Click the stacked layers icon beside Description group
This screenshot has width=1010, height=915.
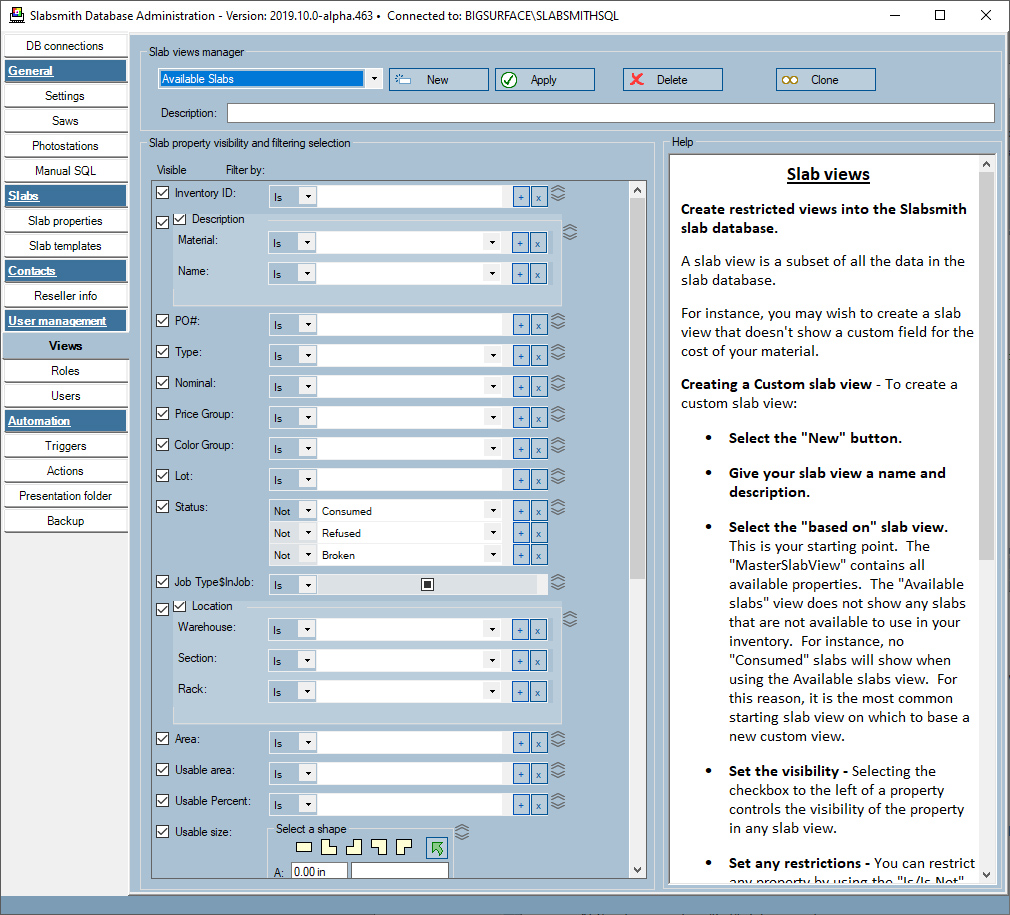(x=569, y=232)
